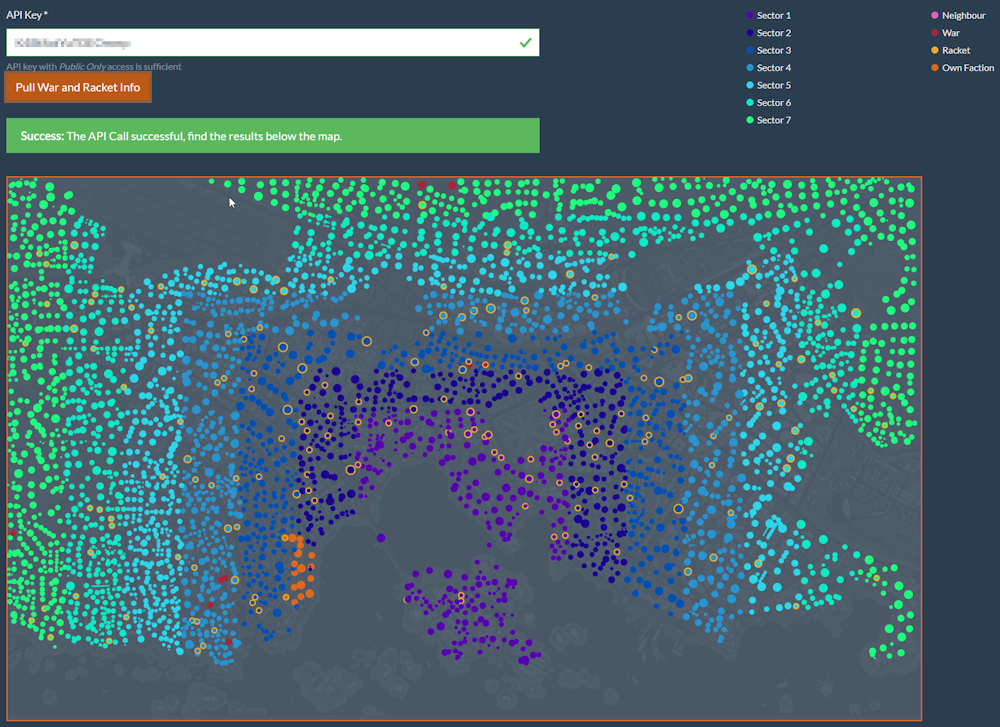Click the Sector 6 legend marker
The width and height of the screenshot is (1000, 727).
click(750, 103)
